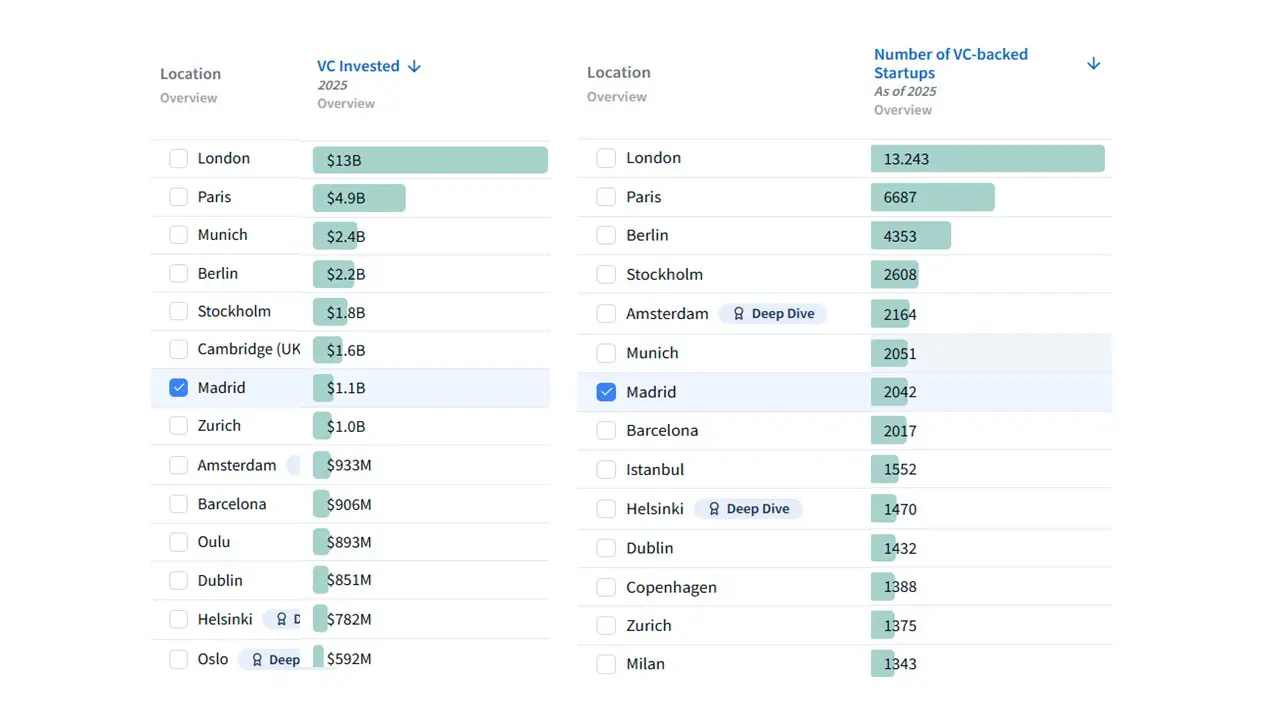Click the ribbon icon next to Helsinki in left table

tap(281, 620)
